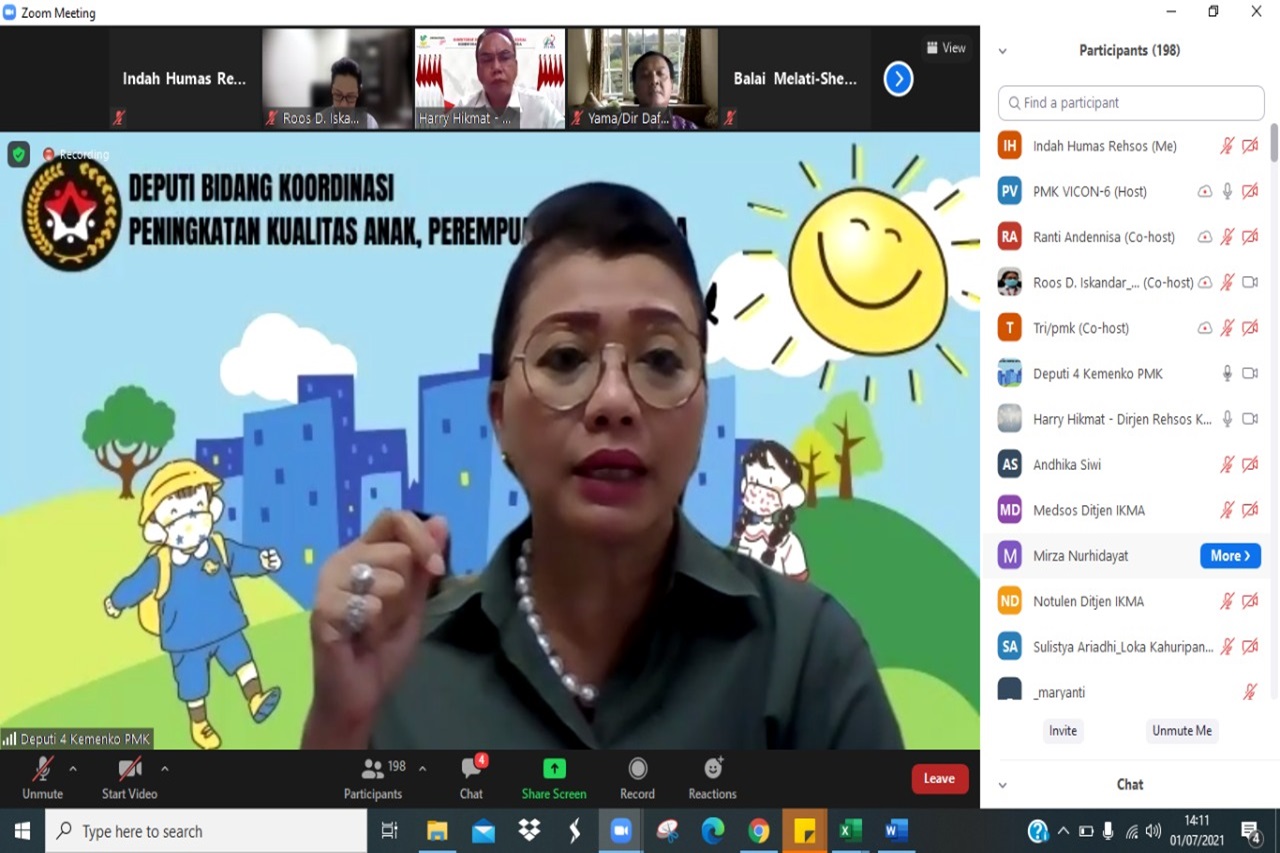Start recording with the Record button
The image size is (1280, 853).
(x=637, y=778)
